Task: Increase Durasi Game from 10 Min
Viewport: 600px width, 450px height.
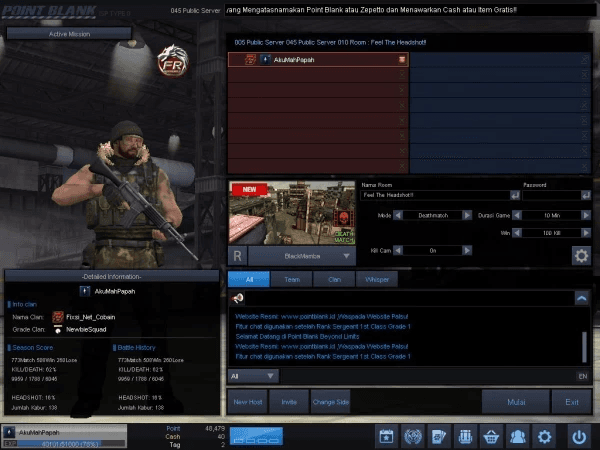Action: 586,215
